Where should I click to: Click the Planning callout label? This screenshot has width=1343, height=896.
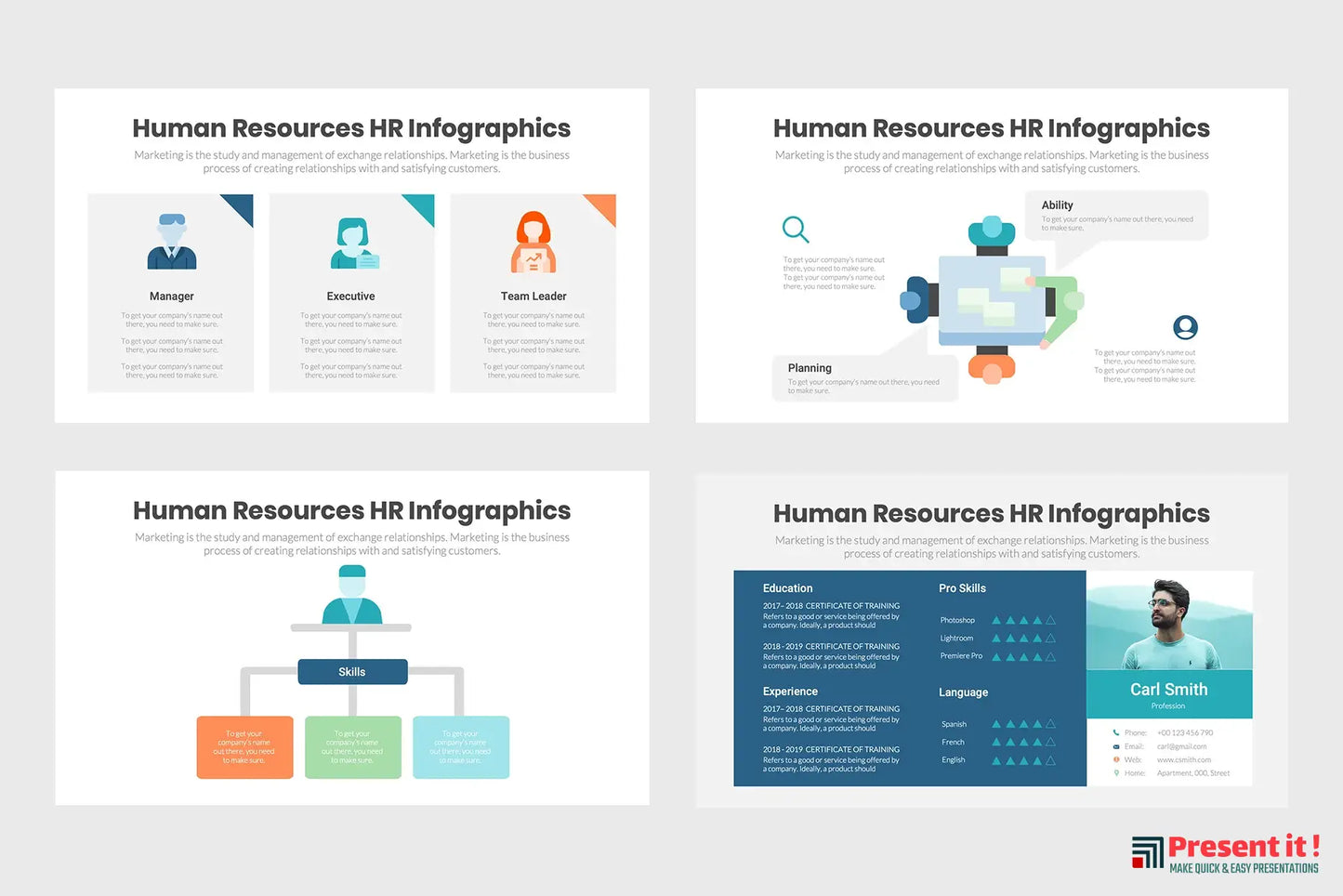tap(810, 368)
